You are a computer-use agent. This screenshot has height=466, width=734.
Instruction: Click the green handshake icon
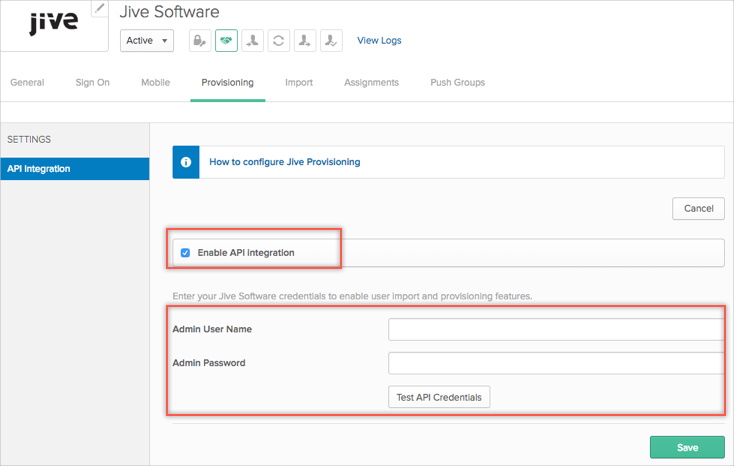tap(226, 41)
